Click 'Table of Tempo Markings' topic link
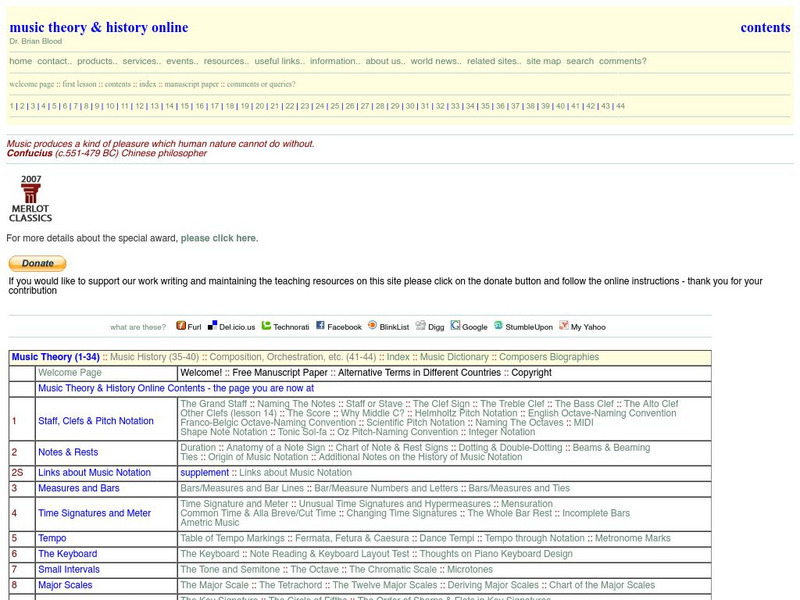 click(x=232, y=538)
